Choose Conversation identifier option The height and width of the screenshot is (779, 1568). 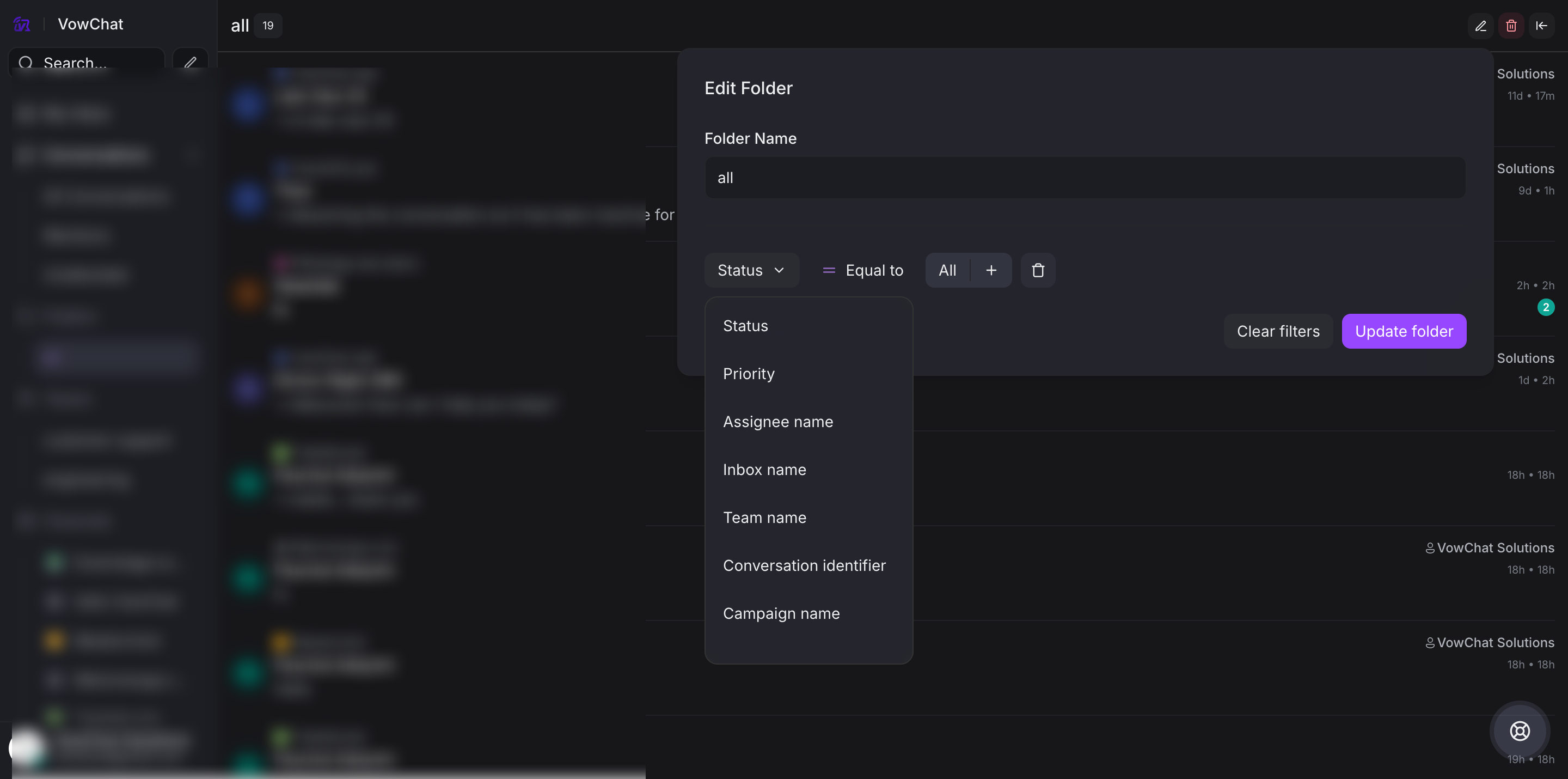click(804, 565)
